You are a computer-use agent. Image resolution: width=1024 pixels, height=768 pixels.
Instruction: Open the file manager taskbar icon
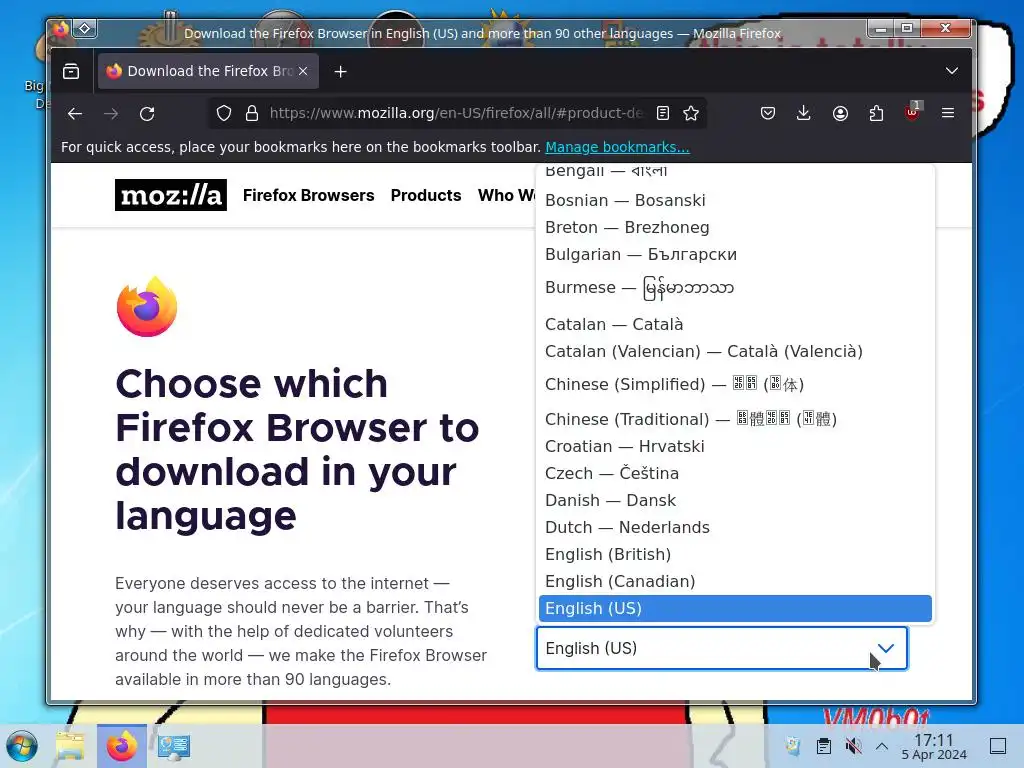(70, 746)
